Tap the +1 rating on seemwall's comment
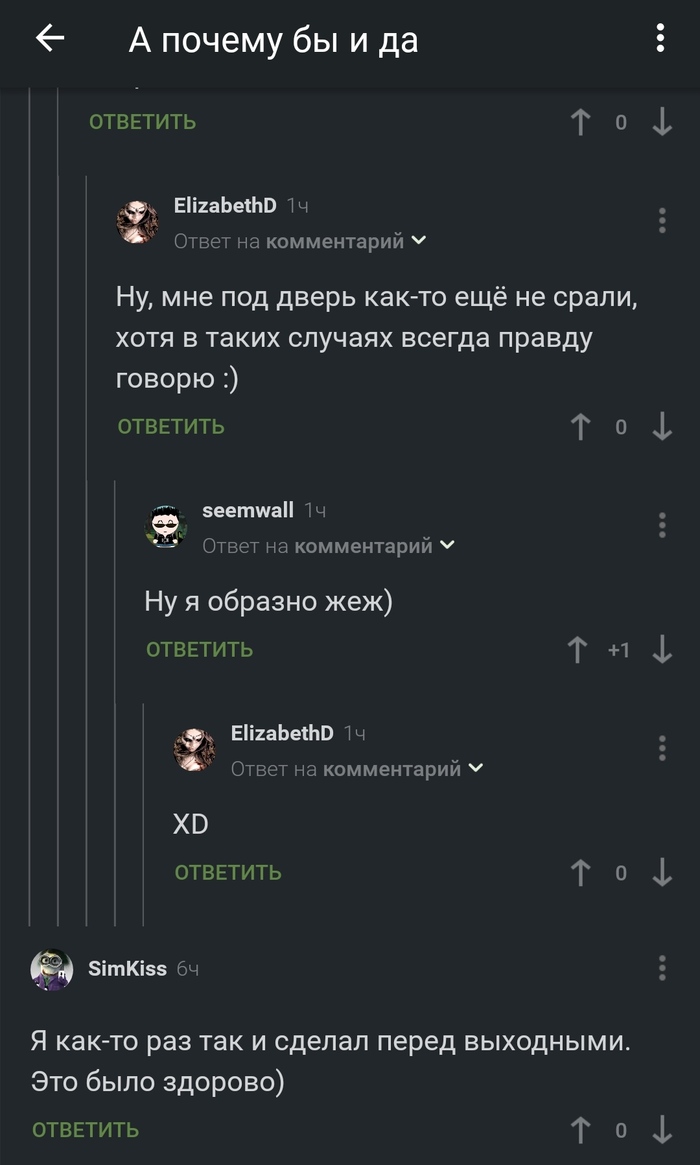The width and height of the screenshot is (700, 1165). pos(621,648)
